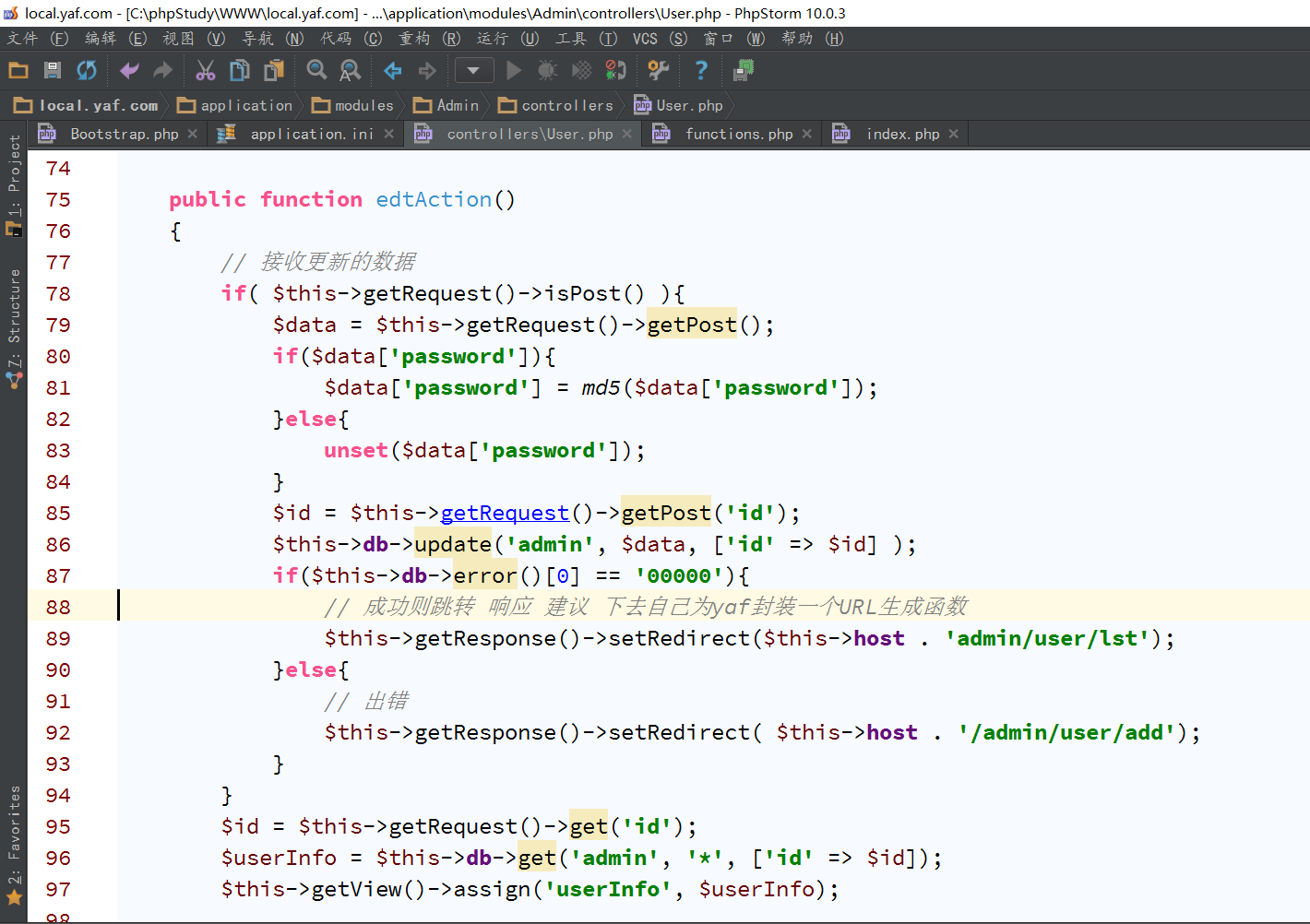Click line number 88 in gutter
The height and width of the screenshot is (924, 1310).
(58, 607)
